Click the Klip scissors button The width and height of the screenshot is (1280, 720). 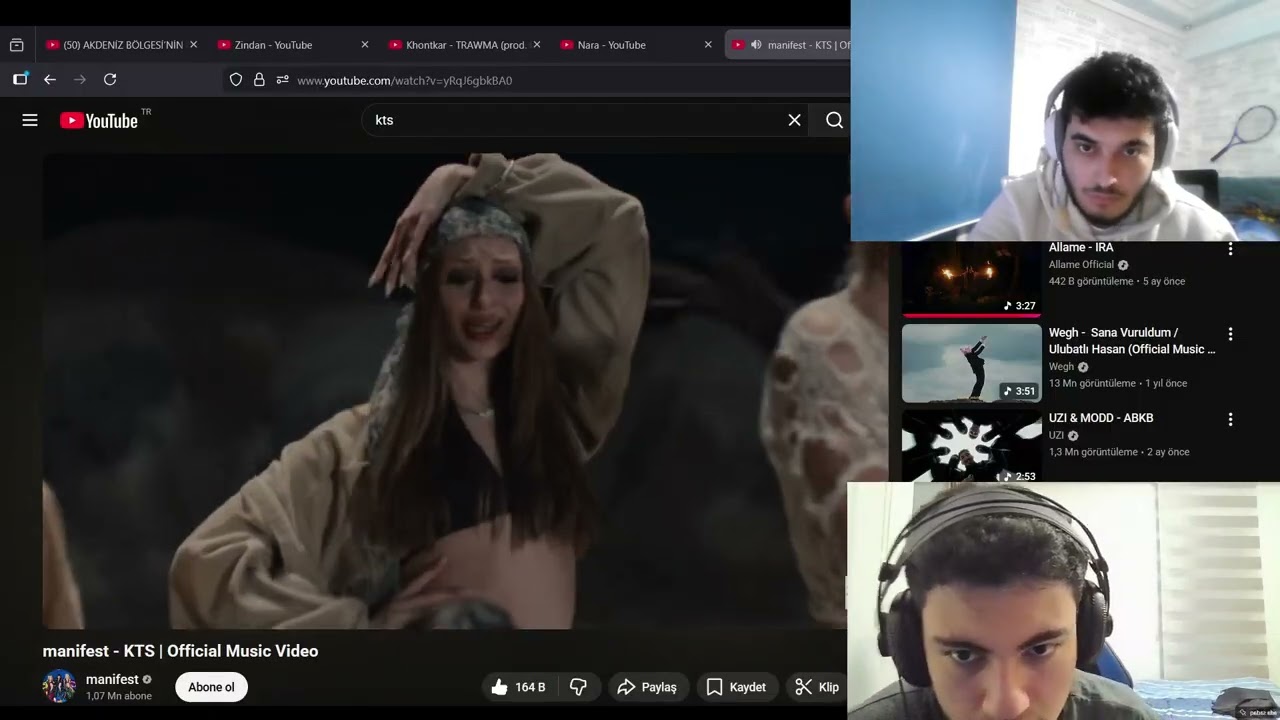[x=817, y=687]
